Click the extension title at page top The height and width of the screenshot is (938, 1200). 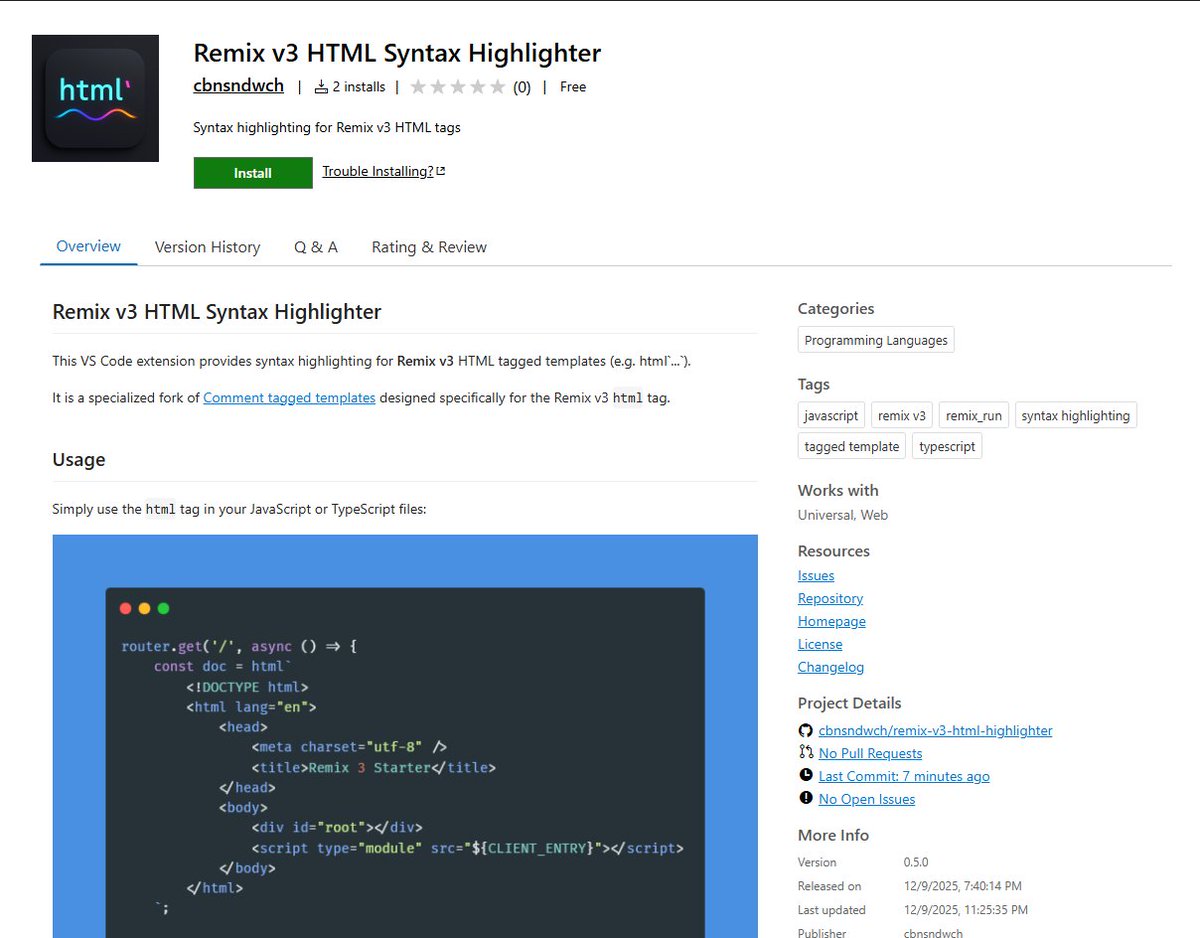pos(397,52)
